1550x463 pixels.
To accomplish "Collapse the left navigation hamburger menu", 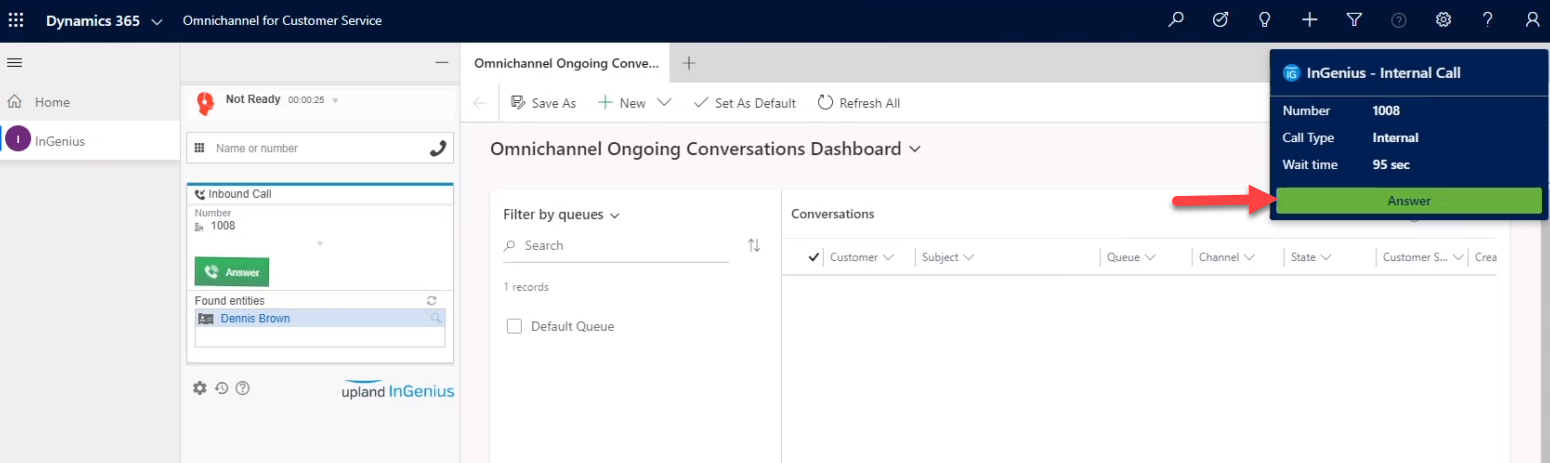I will point(15,63).
